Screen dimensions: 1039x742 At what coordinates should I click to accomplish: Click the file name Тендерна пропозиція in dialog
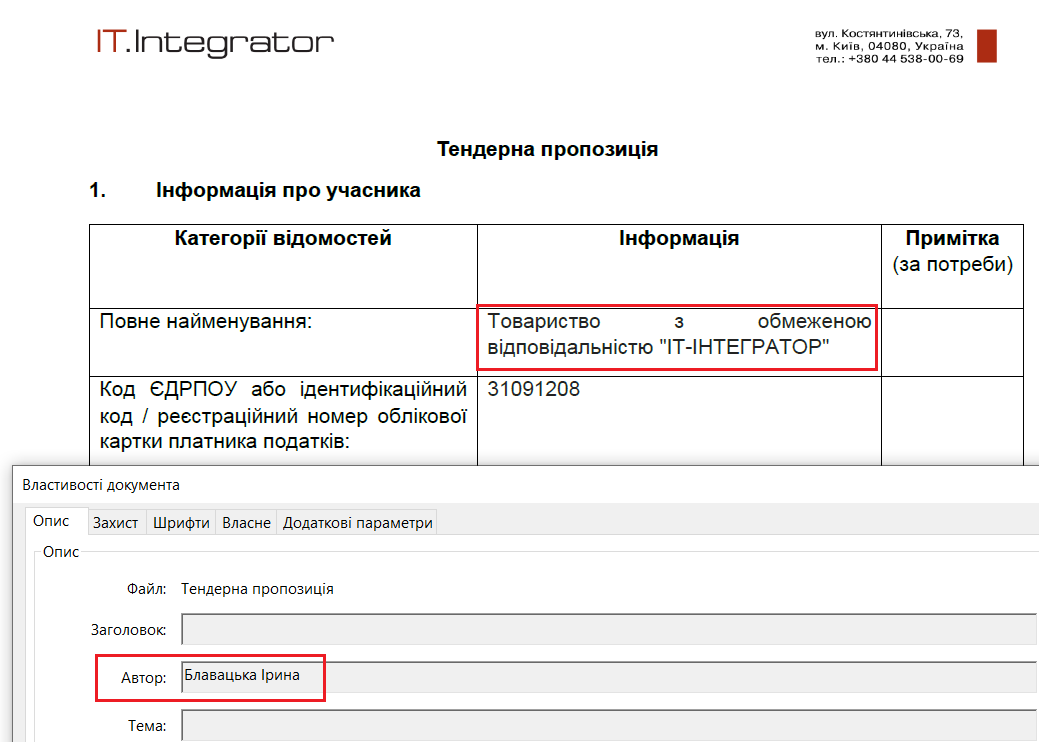click(257, 589)
